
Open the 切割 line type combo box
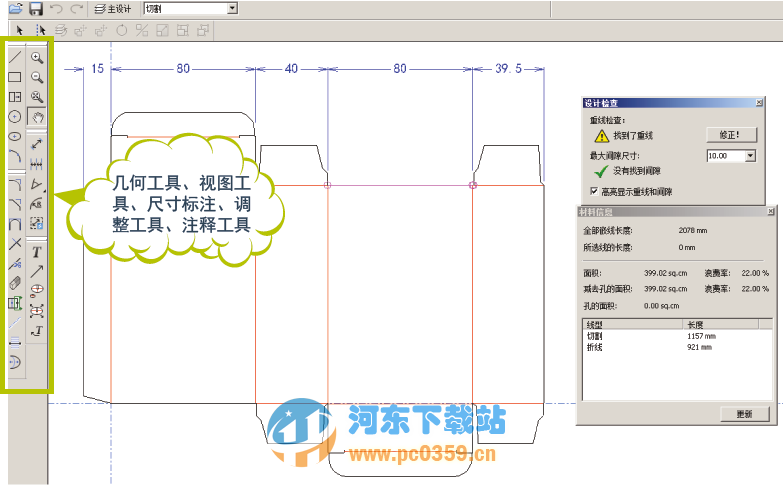tap(190, 8)
